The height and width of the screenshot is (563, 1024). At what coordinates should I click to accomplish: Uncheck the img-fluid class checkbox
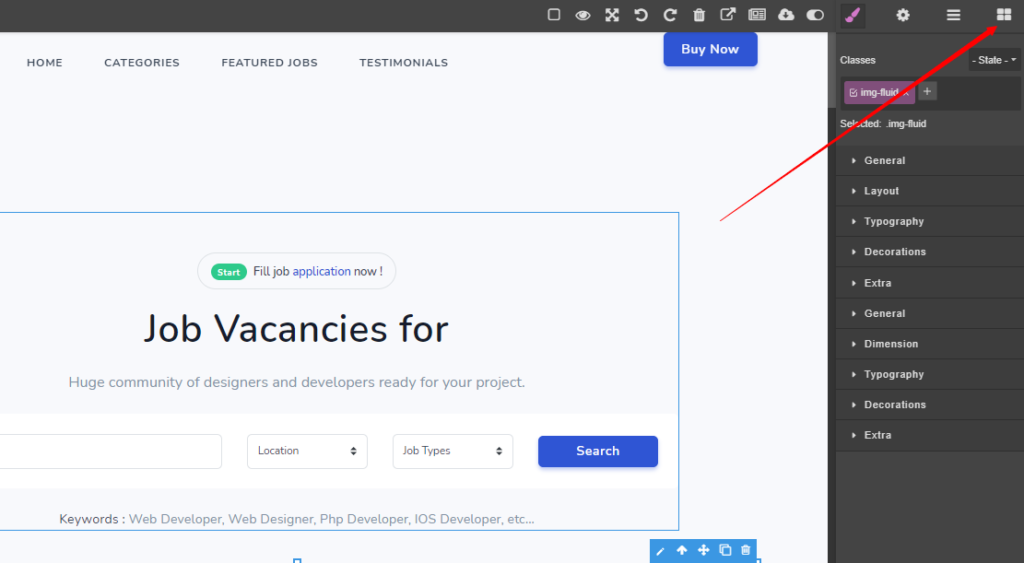tap(853, 93)
